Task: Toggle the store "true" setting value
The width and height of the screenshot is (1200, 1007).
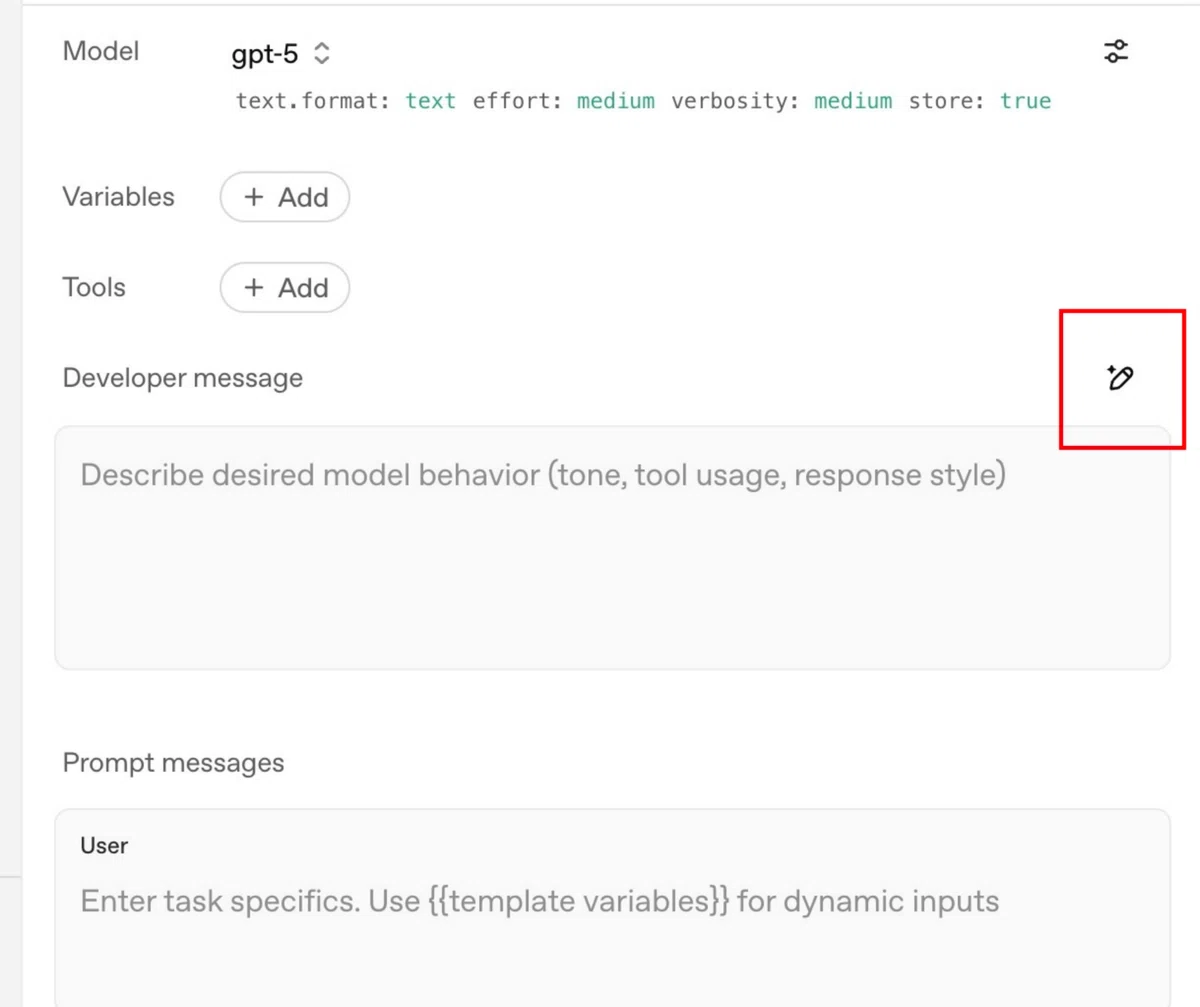Action: pyautogui.click(x=1026, y=101)
